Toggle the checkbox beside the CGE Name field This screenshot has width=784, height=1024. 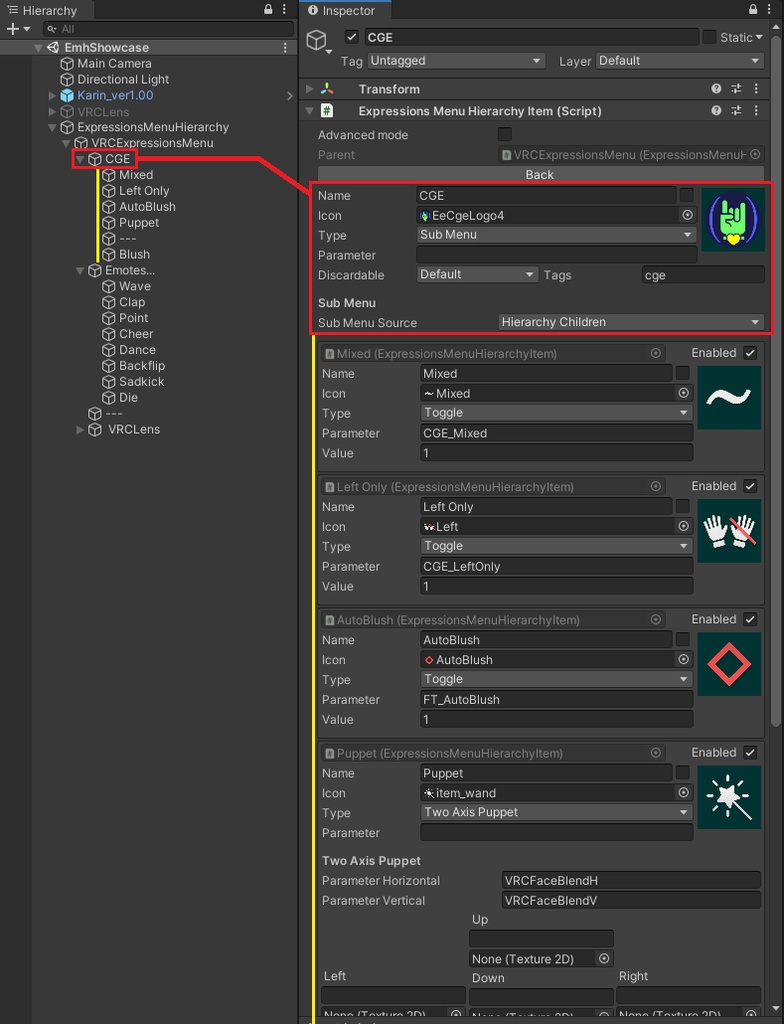(x=687, y=195)
